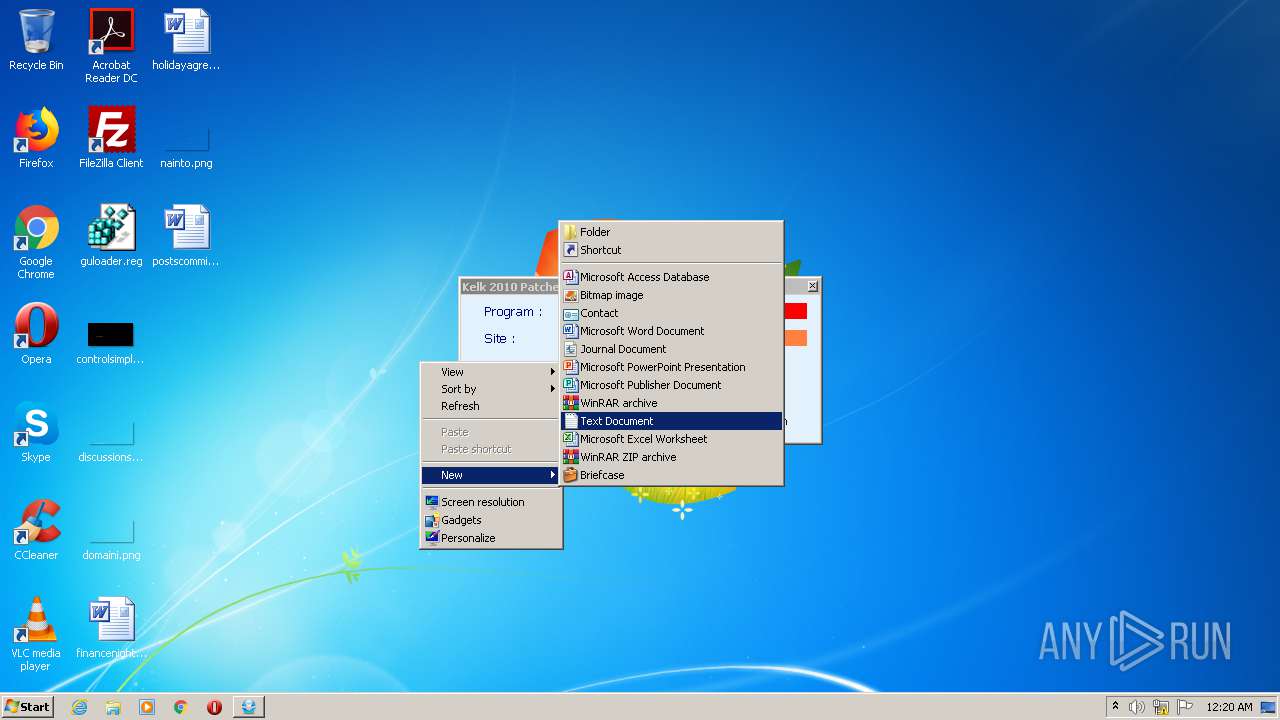
Task: Create new WinRAR archive
Action: tap(671, 403)
